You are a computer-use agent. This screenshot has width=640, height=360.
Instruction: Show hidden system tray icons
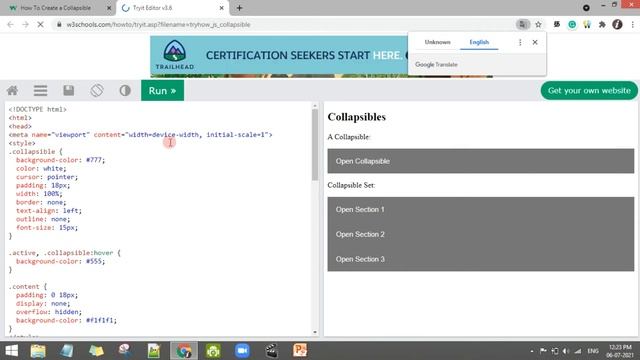(x=532, y=351)
